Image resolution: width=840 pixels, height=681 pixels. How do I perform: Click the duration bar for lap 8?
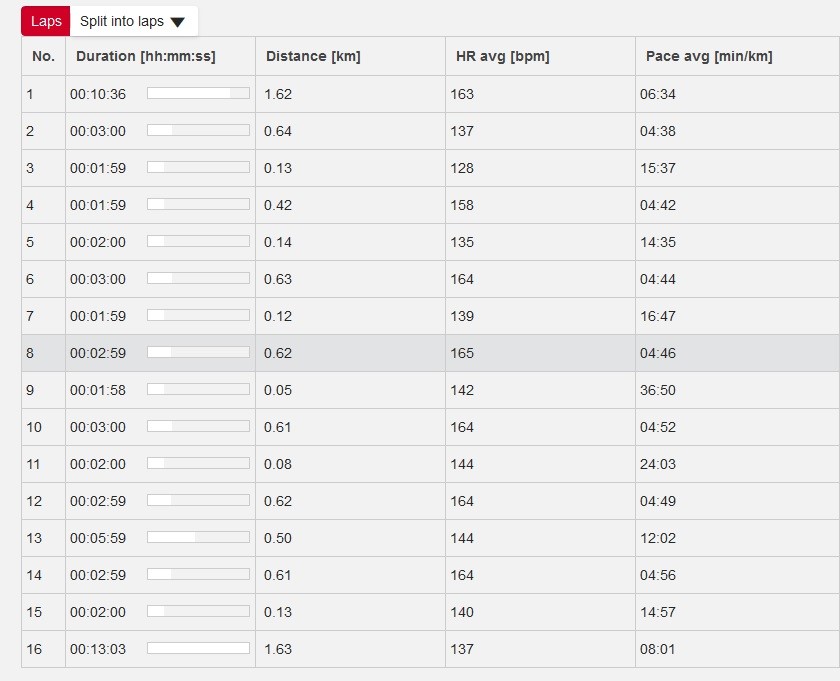click(198, 352)
